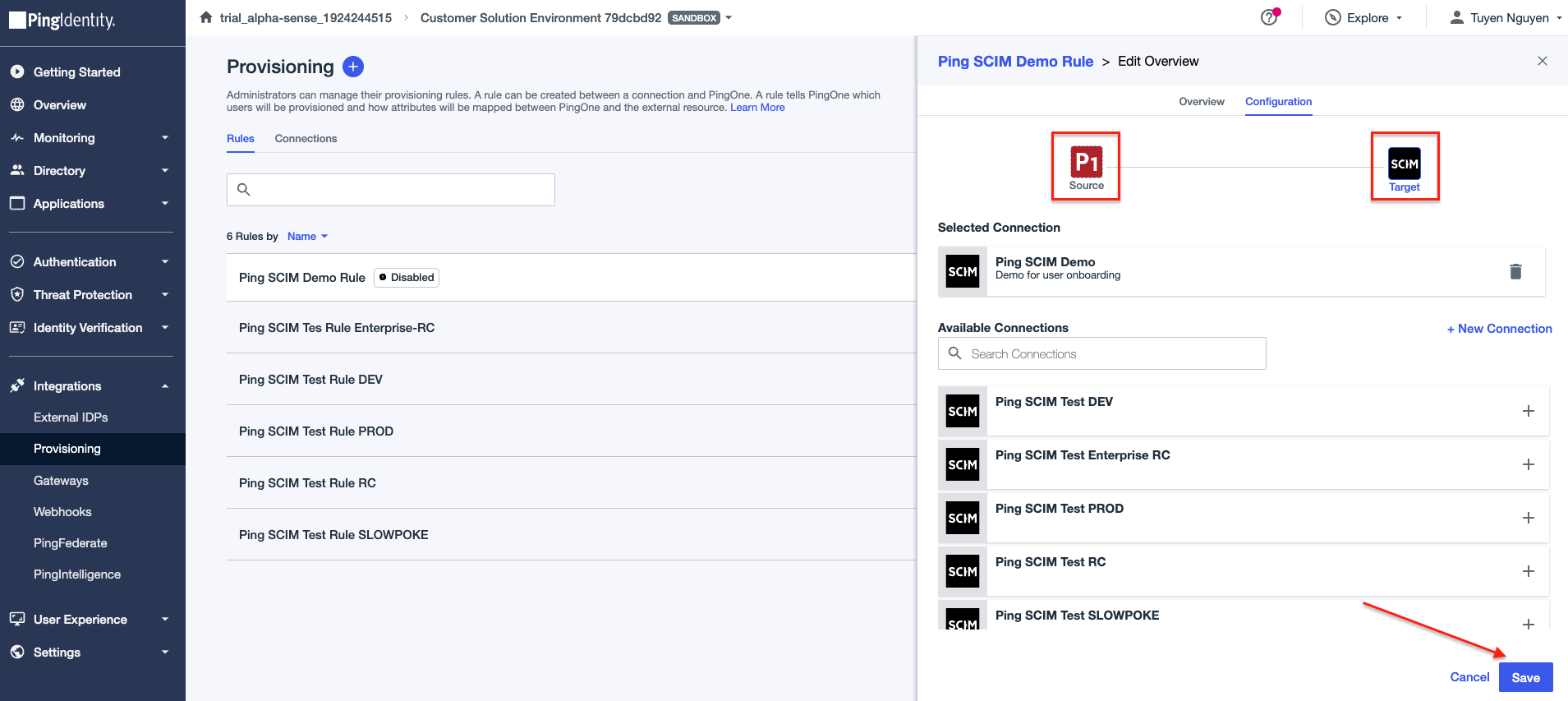Screen dimensions: 1568x701
Task: Add Ping SCIM Test RC connection plus
Action: (x=1529, y=571)
